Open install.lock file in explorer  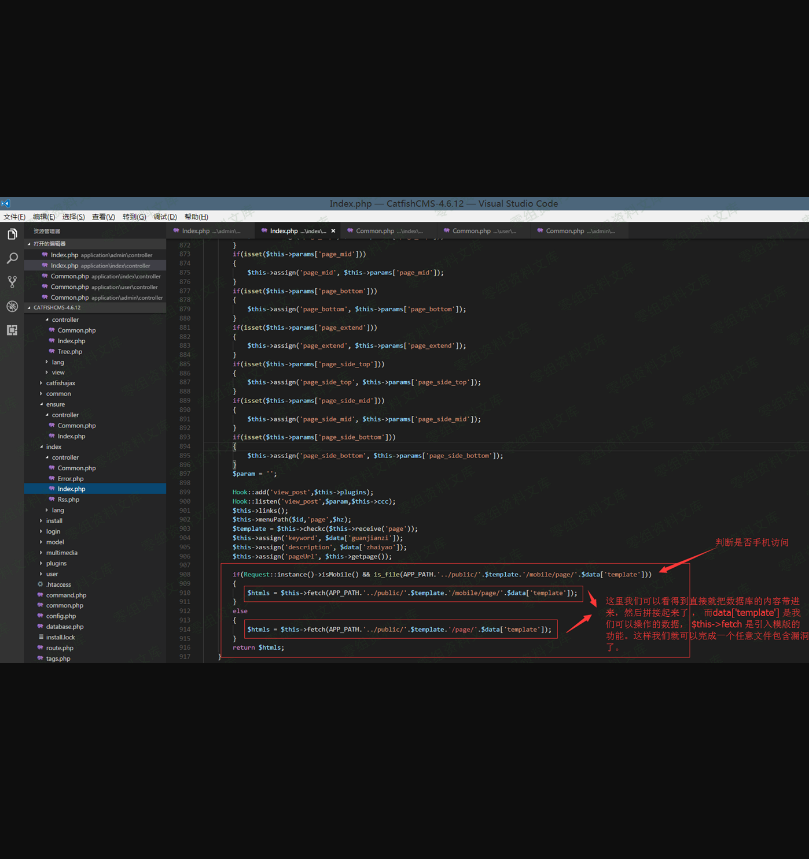(60, 637)
